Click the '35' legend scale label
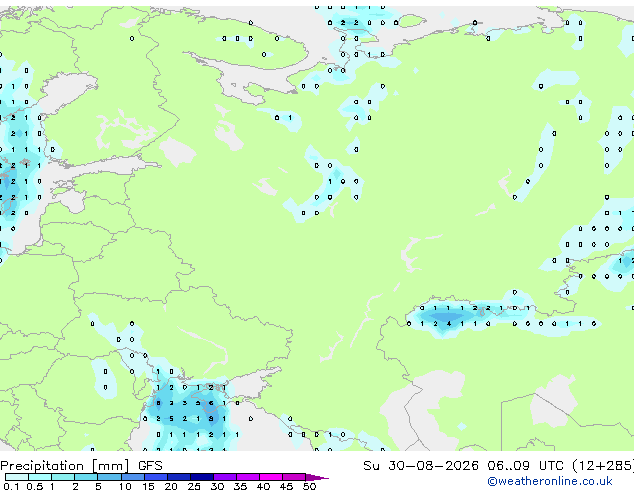634x490 pixels. (240, 486)
